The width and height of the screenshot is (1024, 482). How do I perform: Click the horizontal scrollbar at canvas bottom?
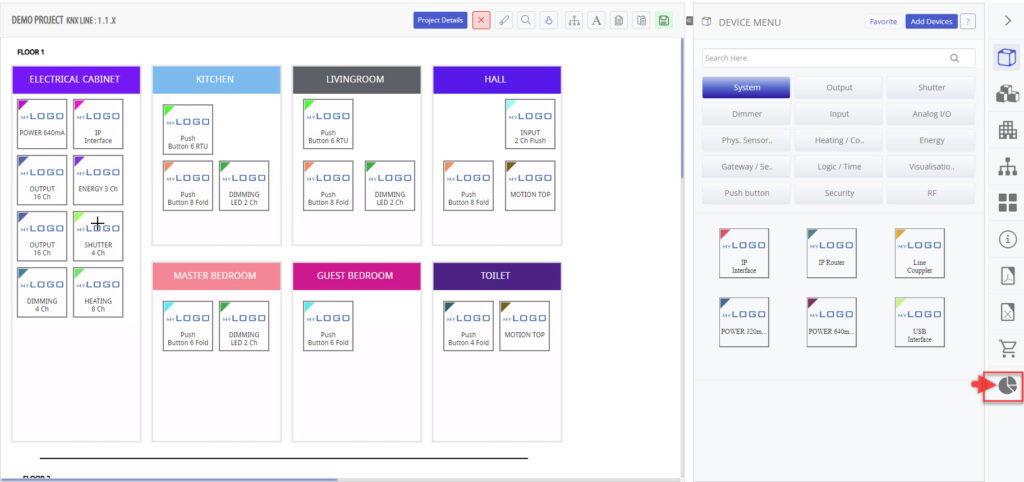tap(168, 479)
